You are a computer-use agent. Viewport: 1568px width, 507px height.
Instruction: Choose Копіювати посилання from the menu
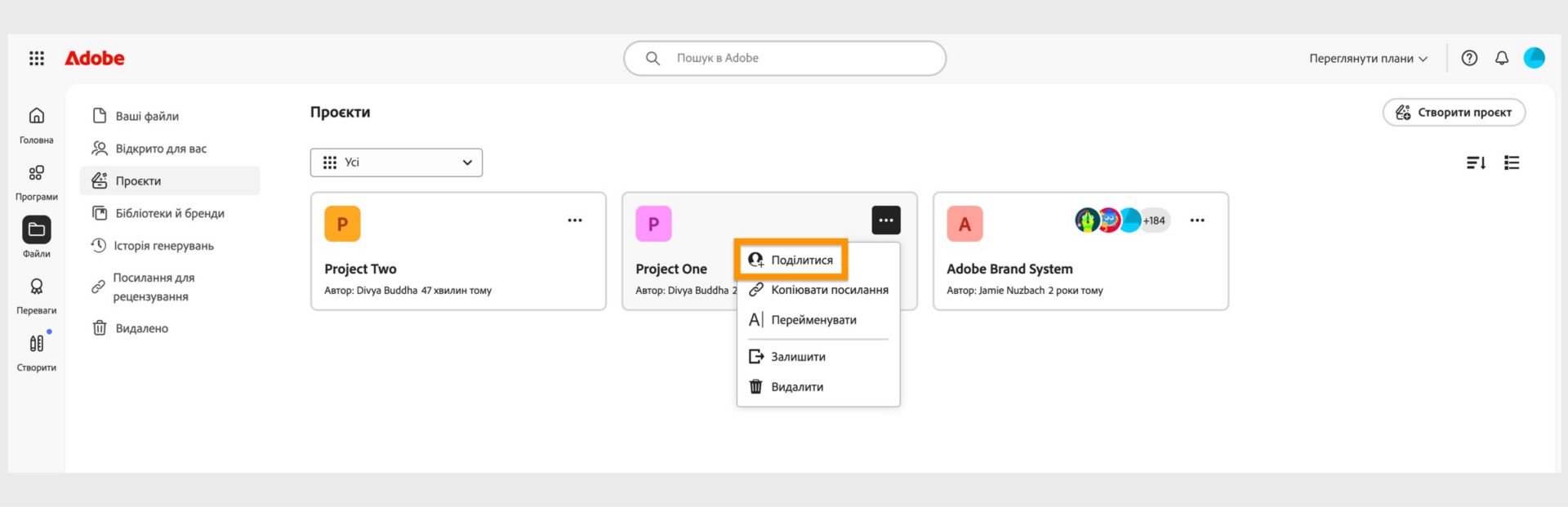pos(818,290)
